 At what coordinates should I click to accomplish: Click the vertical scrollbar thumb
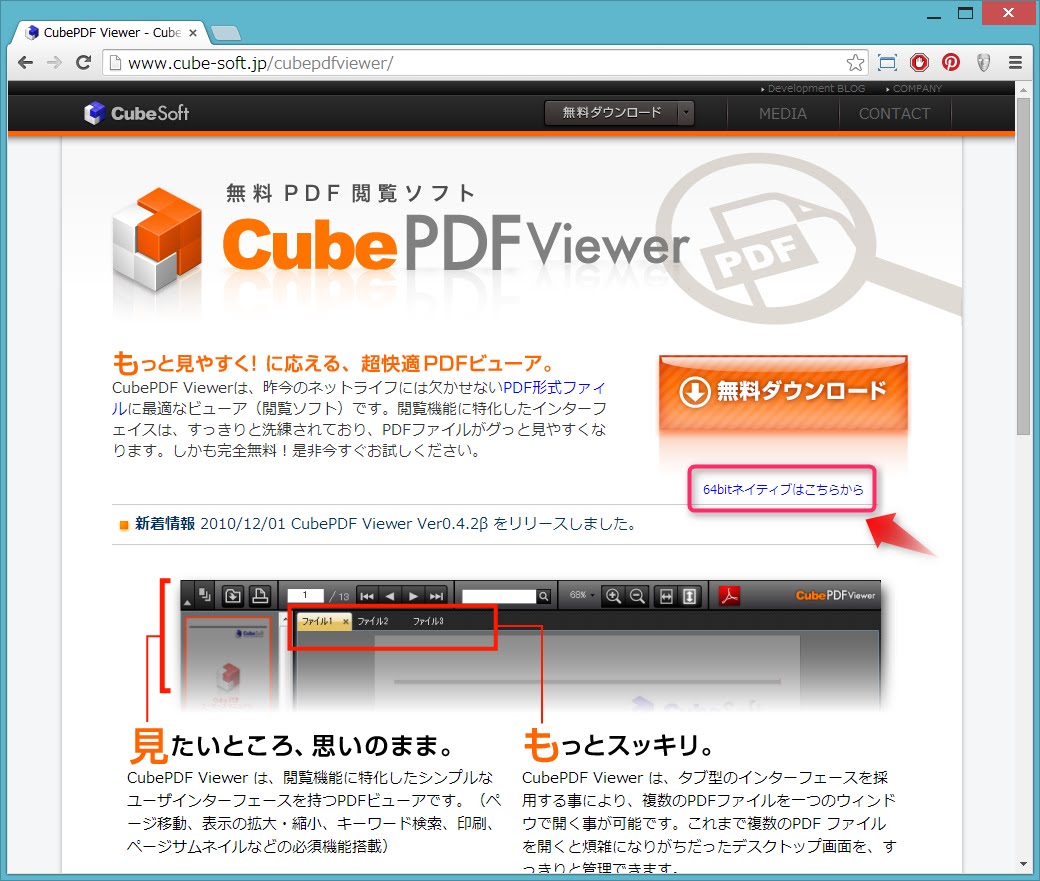1023,267
